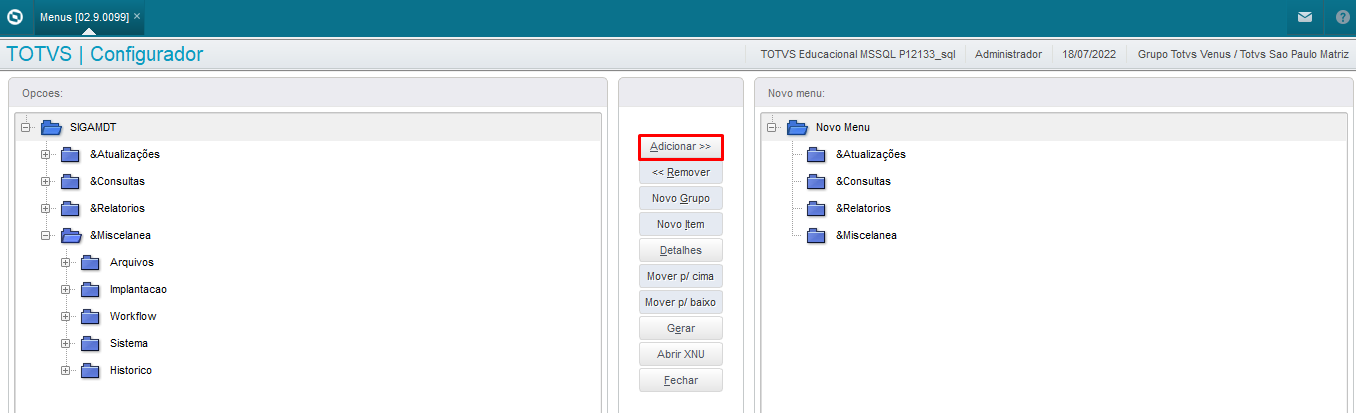Image resolution: width=1356 pixels, height=413 pixels.
Task: Expand &Consultas in Opcoes tree
Action: (x=45, y=181)
